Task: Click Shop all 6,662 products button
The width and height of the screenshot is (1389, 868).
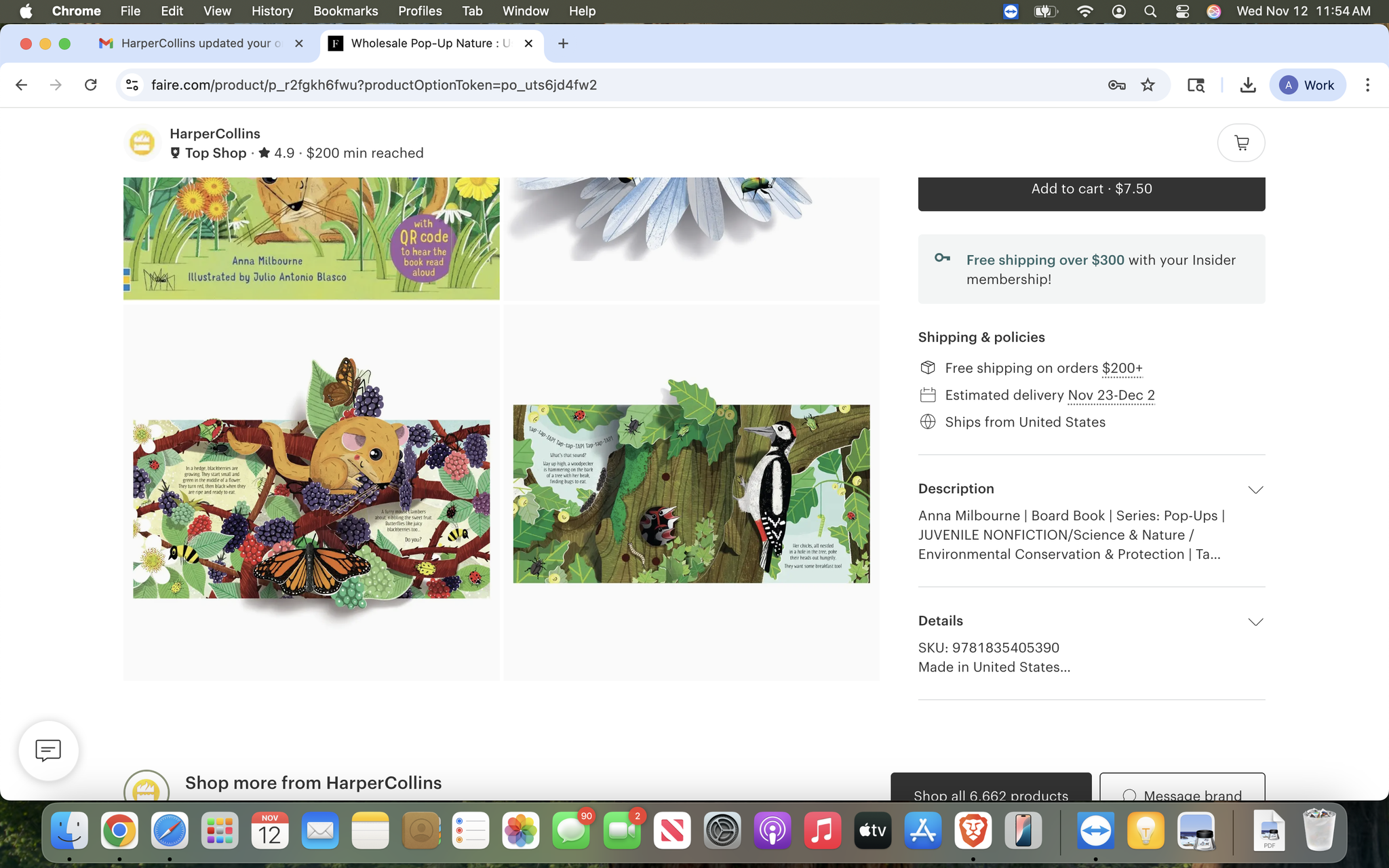Action: coord(991,791)
